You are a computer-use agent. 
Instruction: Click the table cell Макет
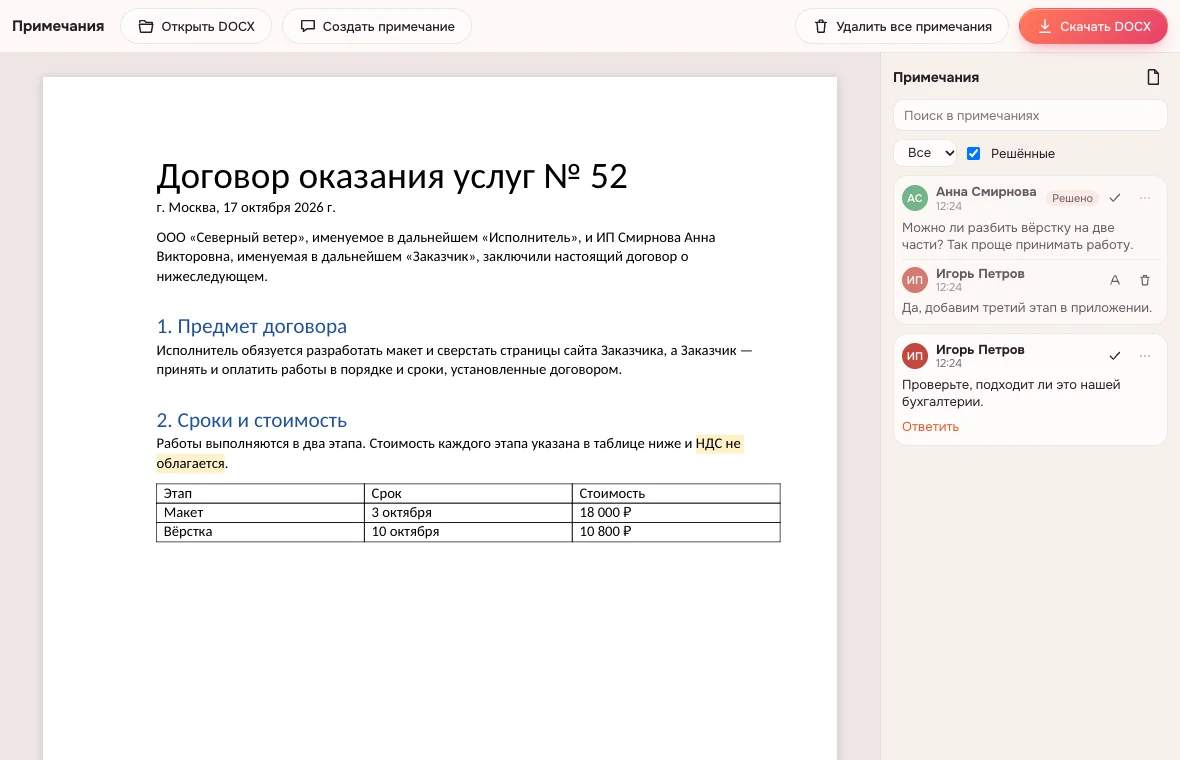[x=260, y=512]
